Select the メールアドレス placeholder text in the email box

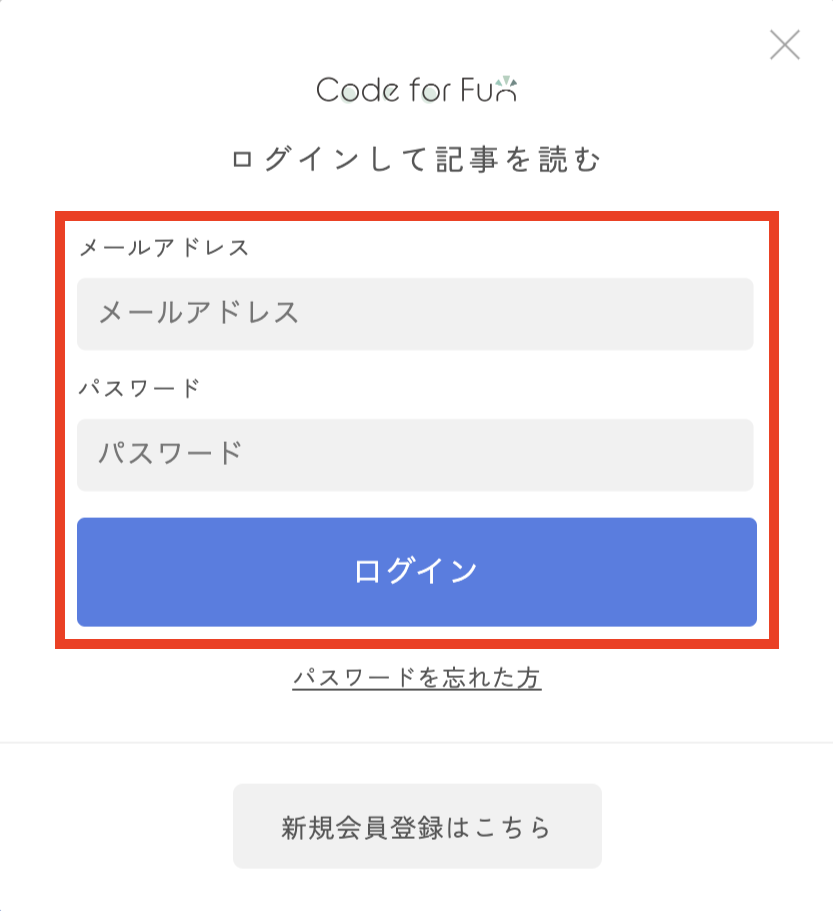(x=199, y=313)
